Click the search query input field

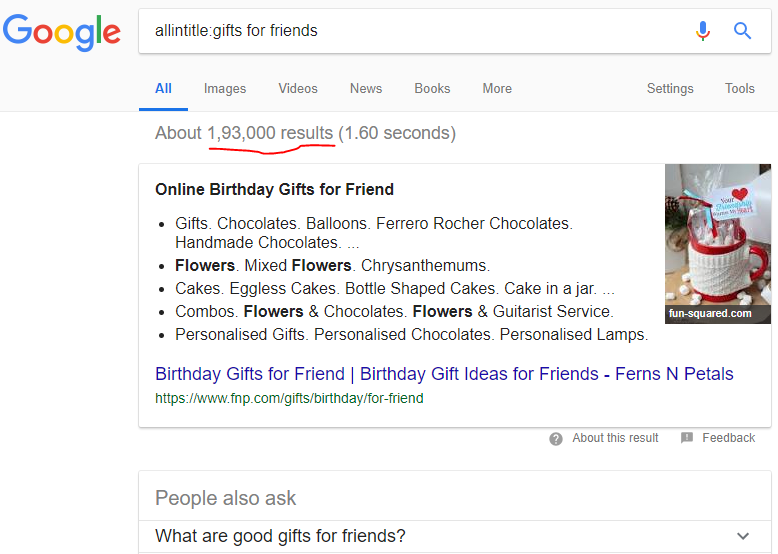pyautogui.click(x=410, y=31)
